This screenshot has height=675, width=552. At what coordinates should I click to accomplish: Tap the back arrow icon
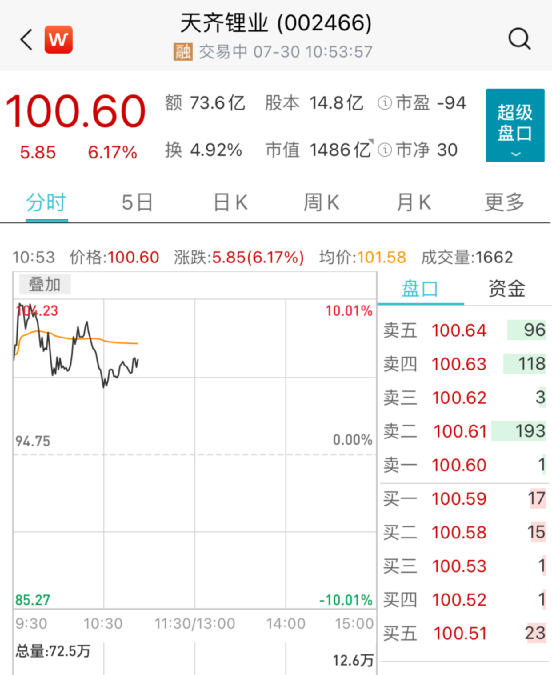point(26,40)
